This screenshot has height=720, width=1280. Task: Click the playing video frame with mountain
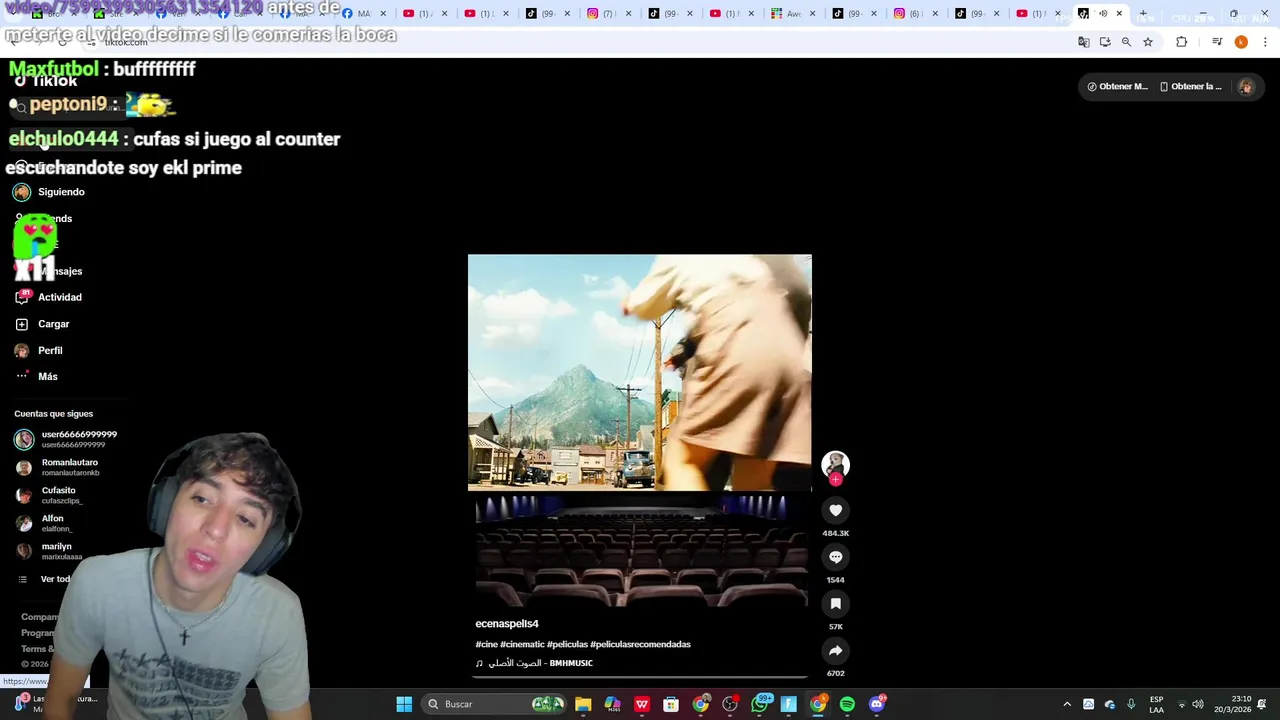[x=640, y=372]
